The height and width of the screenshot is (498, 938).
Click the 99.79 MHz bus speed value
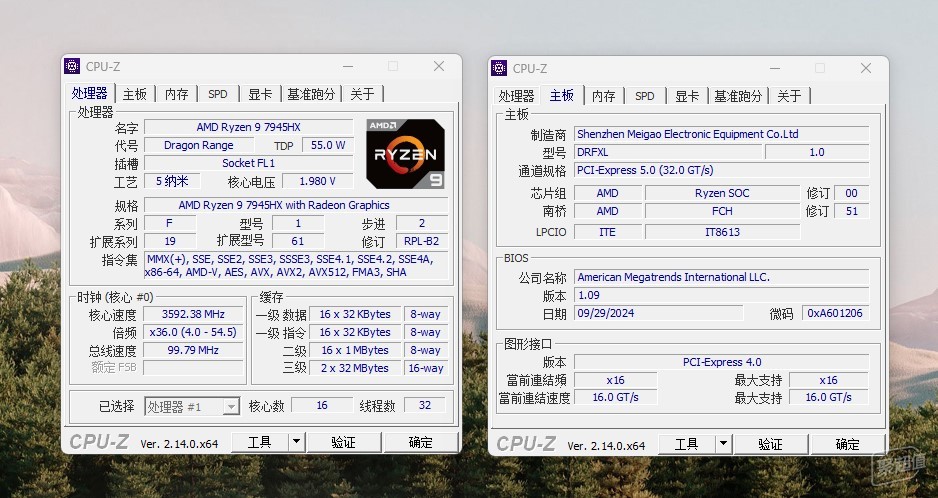point(193,350)
